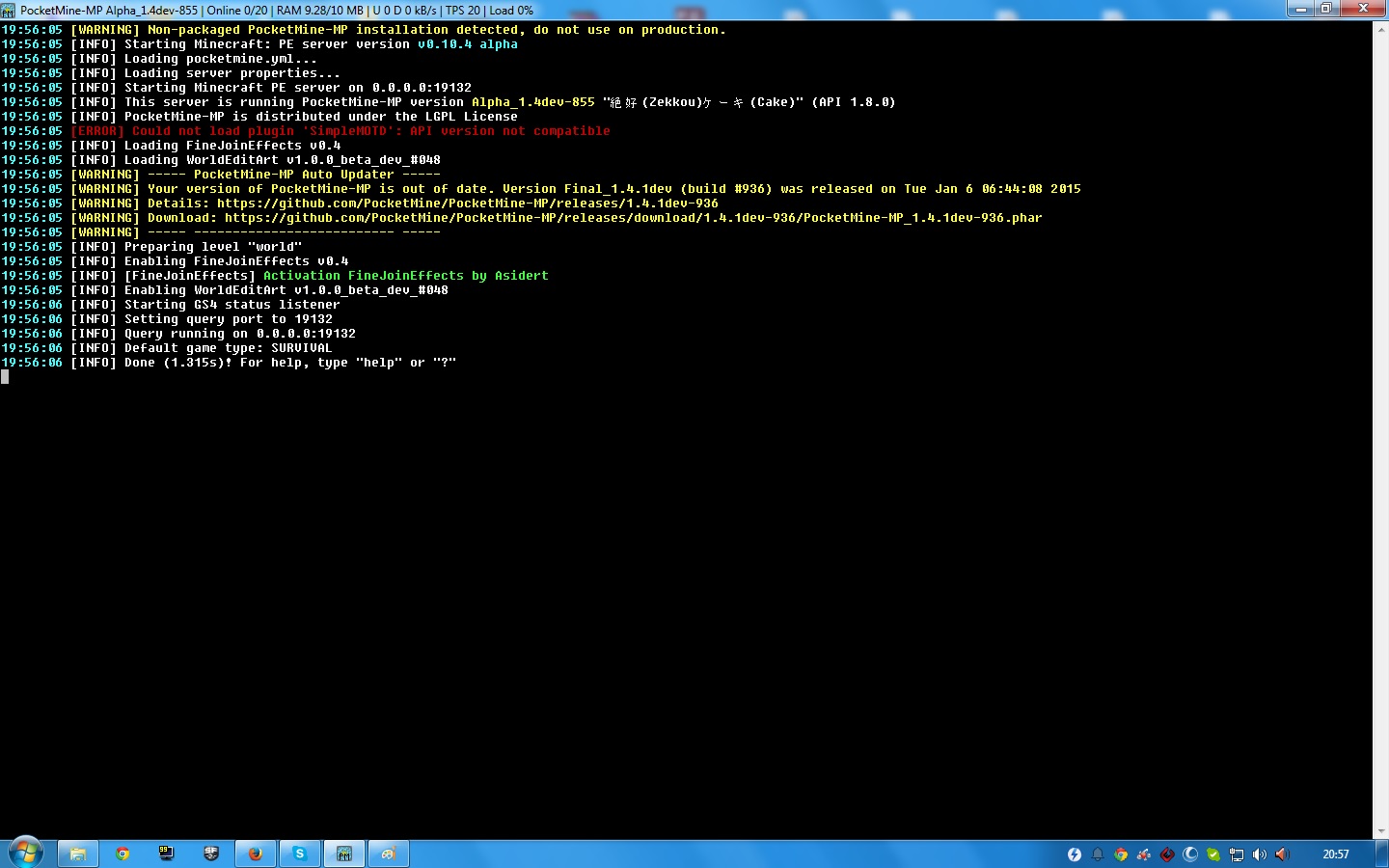Click the notification bell tray icon
1389x868 pixels.
(x=1098, y=854)
